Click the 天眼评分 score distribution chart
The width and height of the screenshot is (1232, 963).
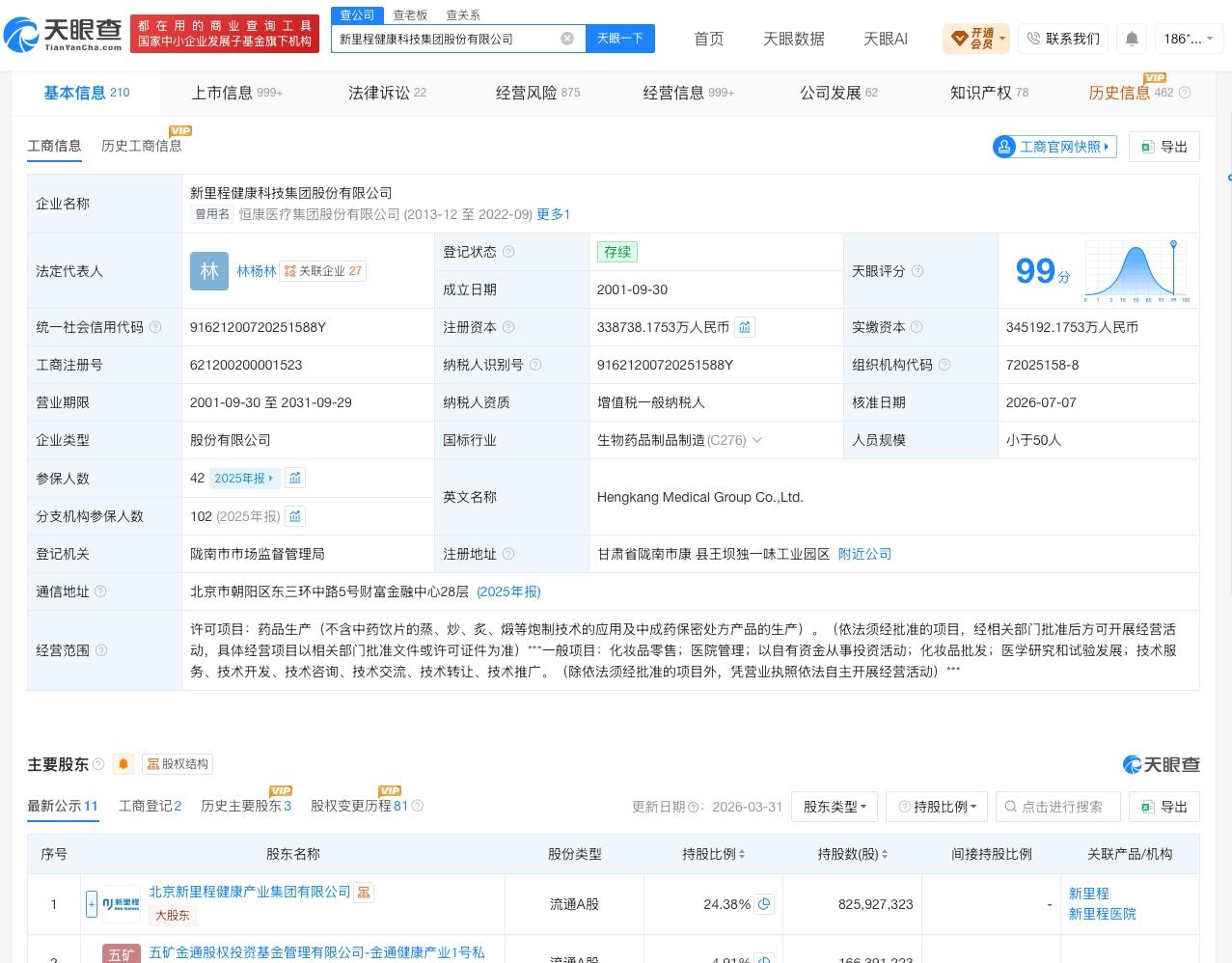(1137, 271)
